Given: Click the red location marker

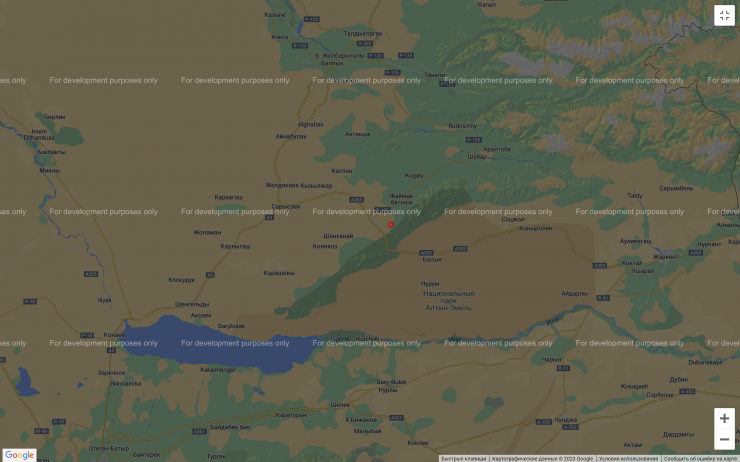Looking at the screenshot, I should click(x=391, y=225).
